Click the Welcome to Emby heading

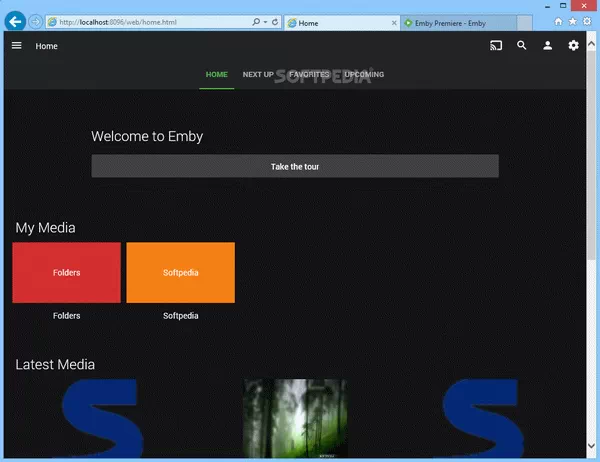[147, 136]
